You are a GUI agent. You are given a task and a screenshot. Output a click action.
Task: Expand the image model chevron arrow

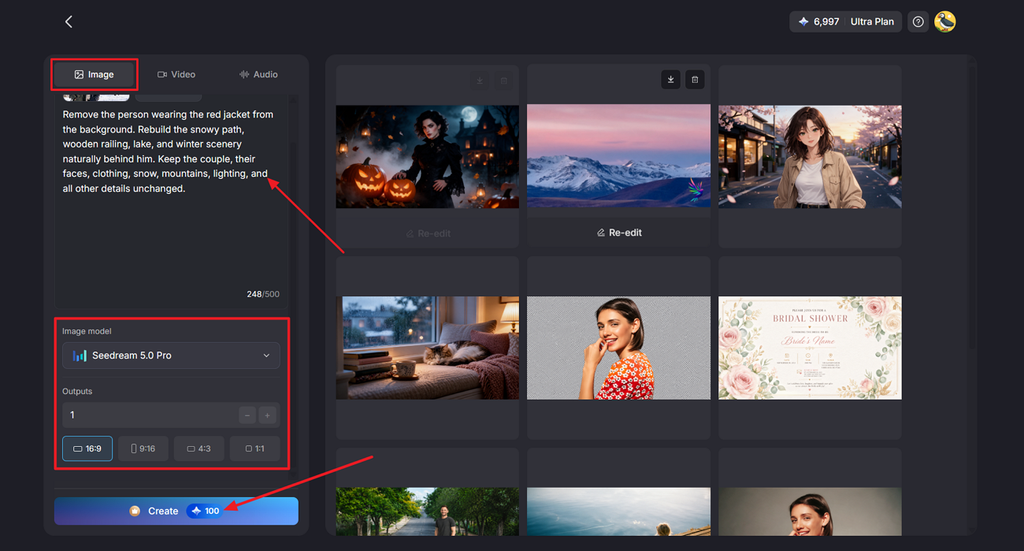[x=266, y=355]
